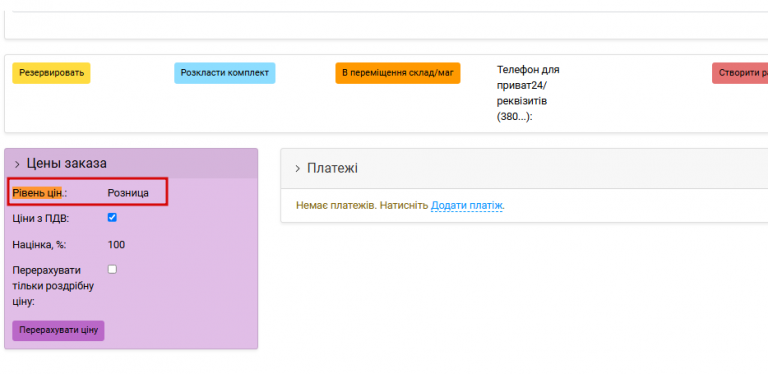
Task: Collapse the Цены заказа panel chevron
Action: click(17, 164)
